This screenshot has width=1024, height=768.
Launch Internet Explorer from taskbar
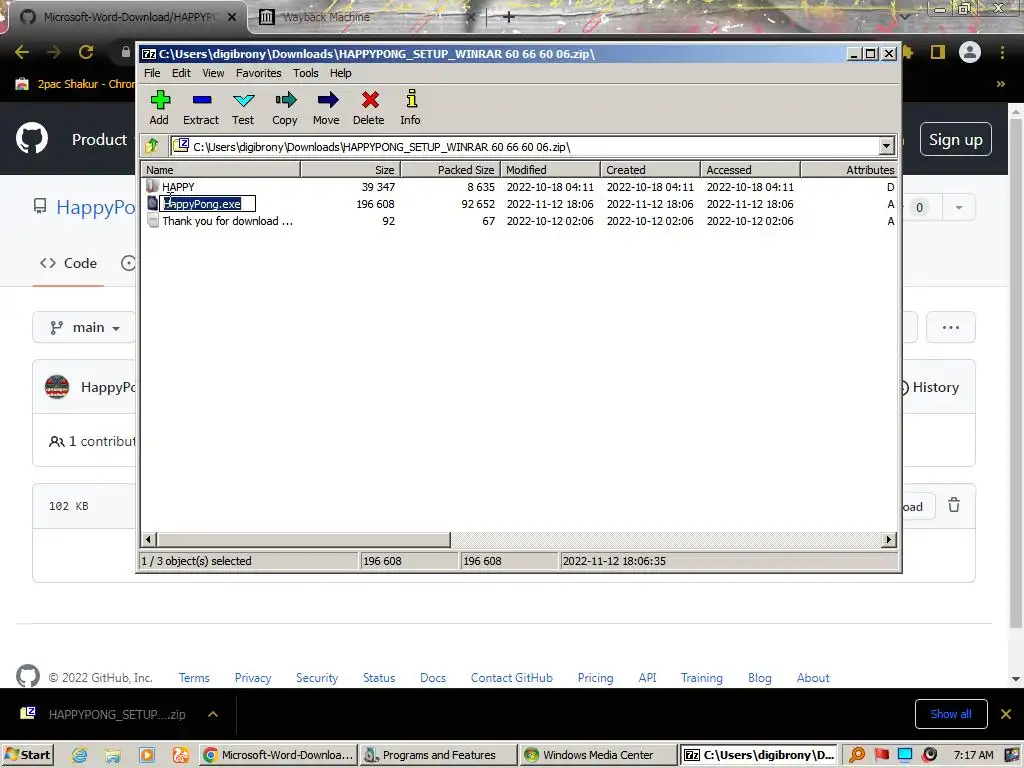(80, 755)
